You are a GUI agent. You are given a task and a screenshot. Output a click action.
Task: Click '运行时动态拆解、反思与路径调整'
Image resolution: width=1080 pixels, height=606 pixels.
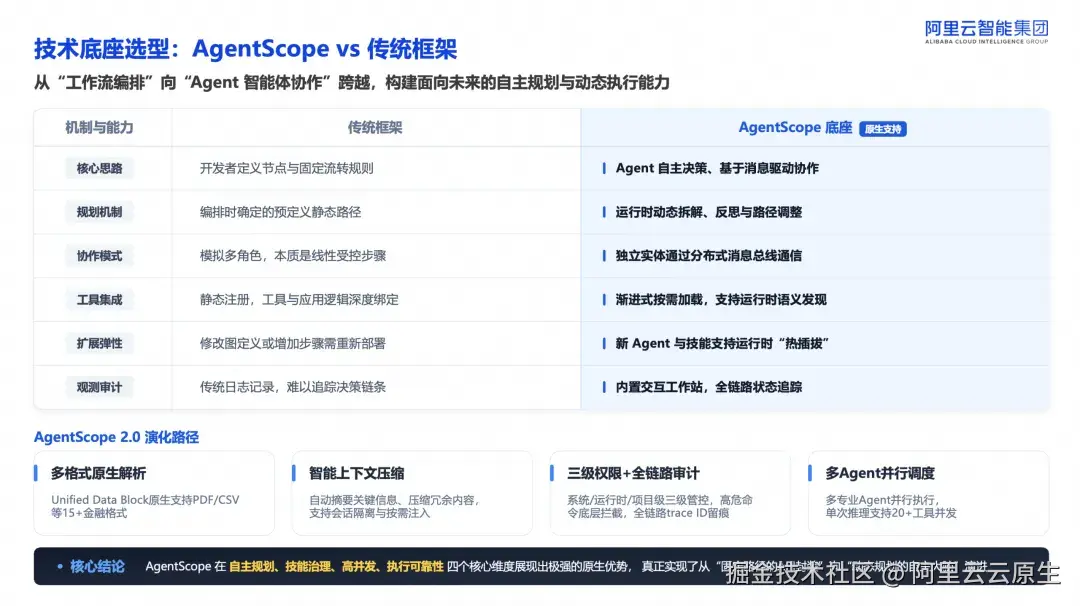[x=709, y=212]
